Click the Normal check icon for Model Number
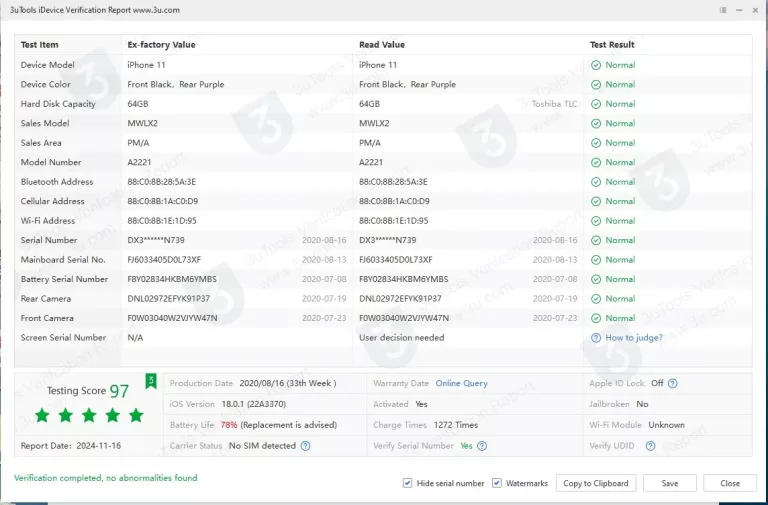 pos(596,163)
